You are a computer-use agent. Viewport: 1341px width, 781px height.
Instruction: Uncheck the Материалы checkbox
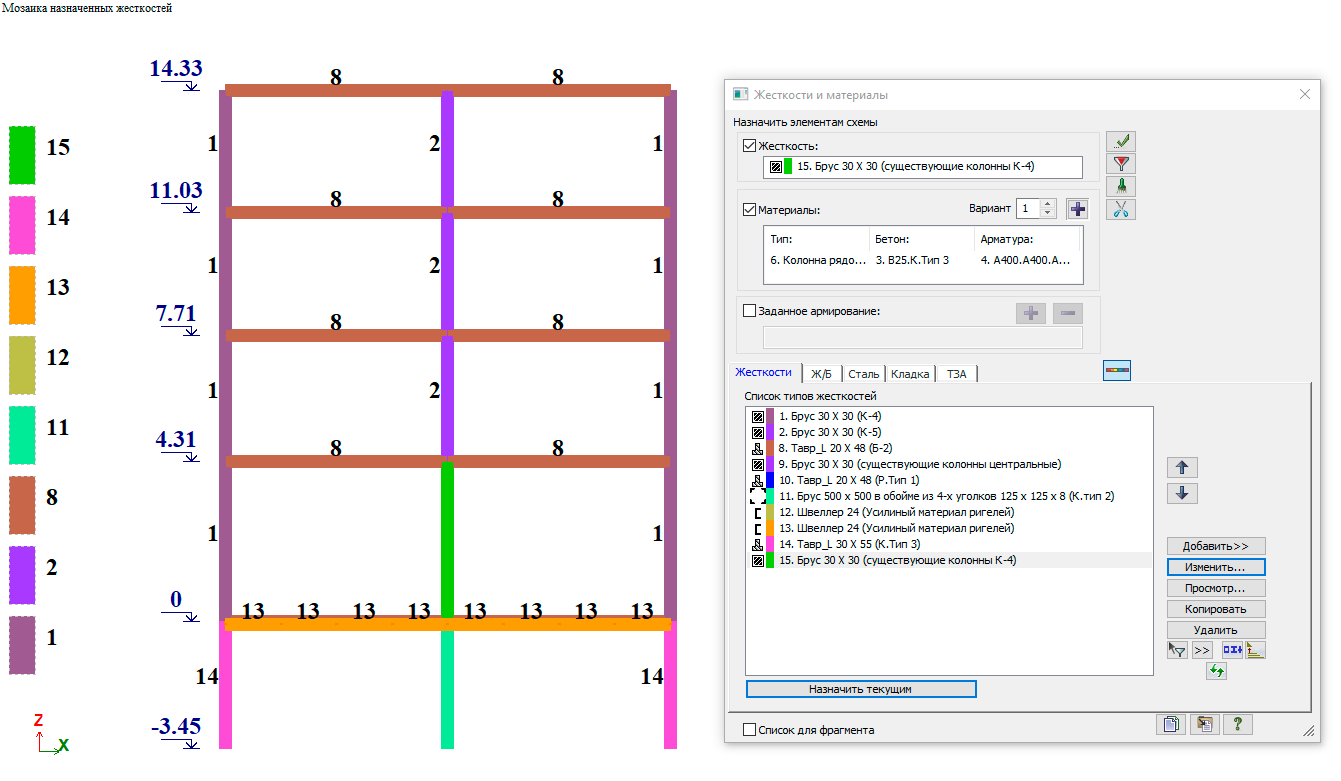pos(749,210)
